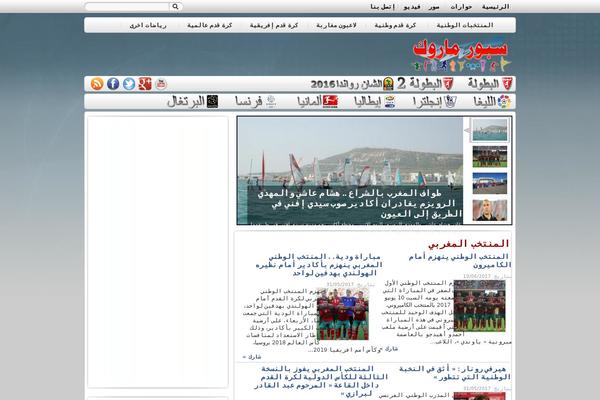
Task: Open article مباراة ودية المنتخب الوطني المغربي
Action: coord(319,265)
